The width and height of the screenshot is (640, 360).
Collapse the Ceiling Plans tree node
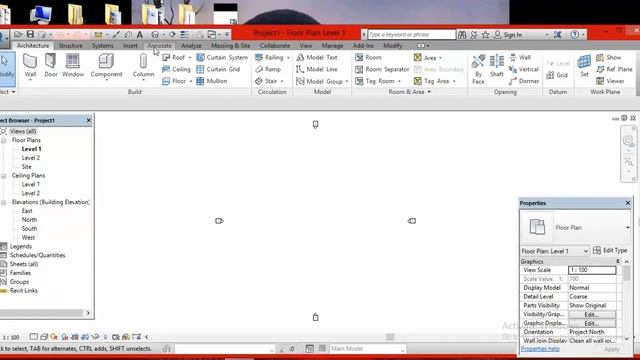coord(4,176)
